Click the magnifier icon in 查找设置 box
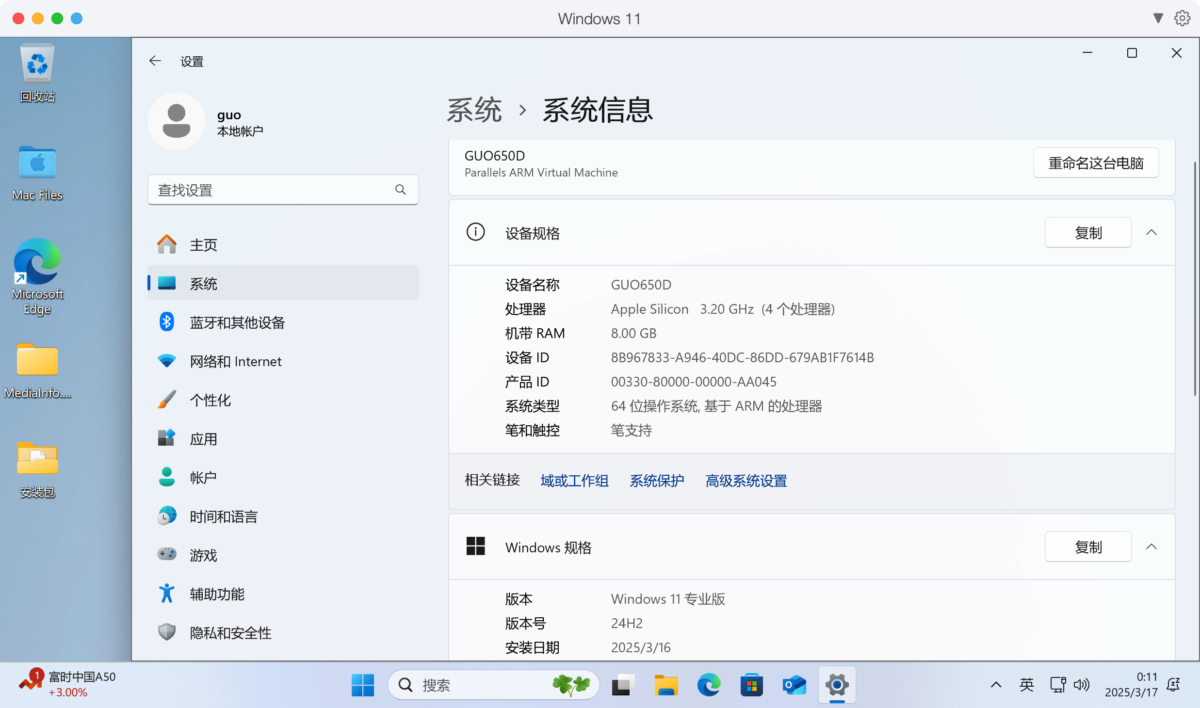The height and width of the screenshot is (708, 1200). click(400, 190)
